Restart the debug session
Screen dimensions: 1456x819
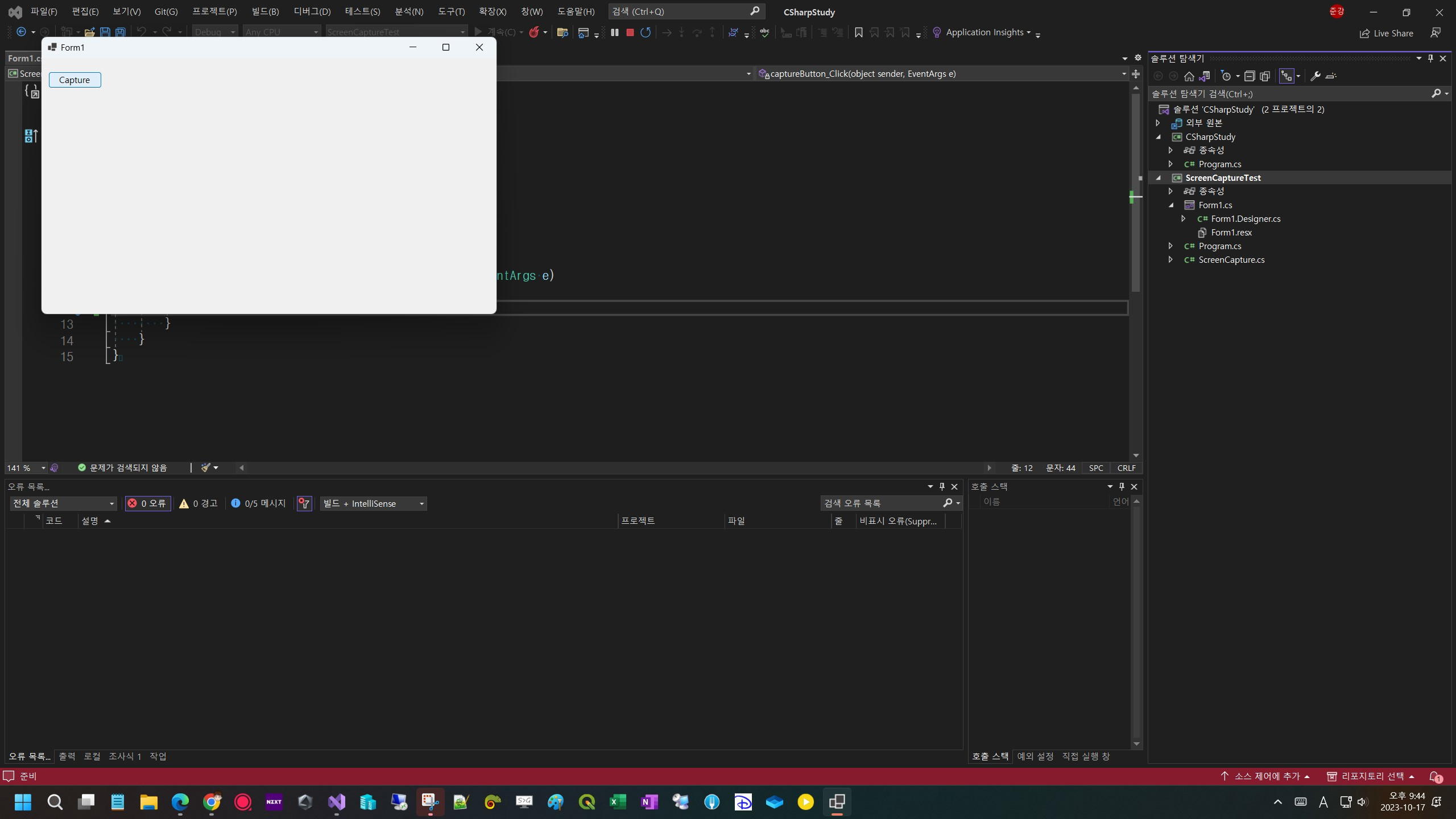(x=645, y=32)
